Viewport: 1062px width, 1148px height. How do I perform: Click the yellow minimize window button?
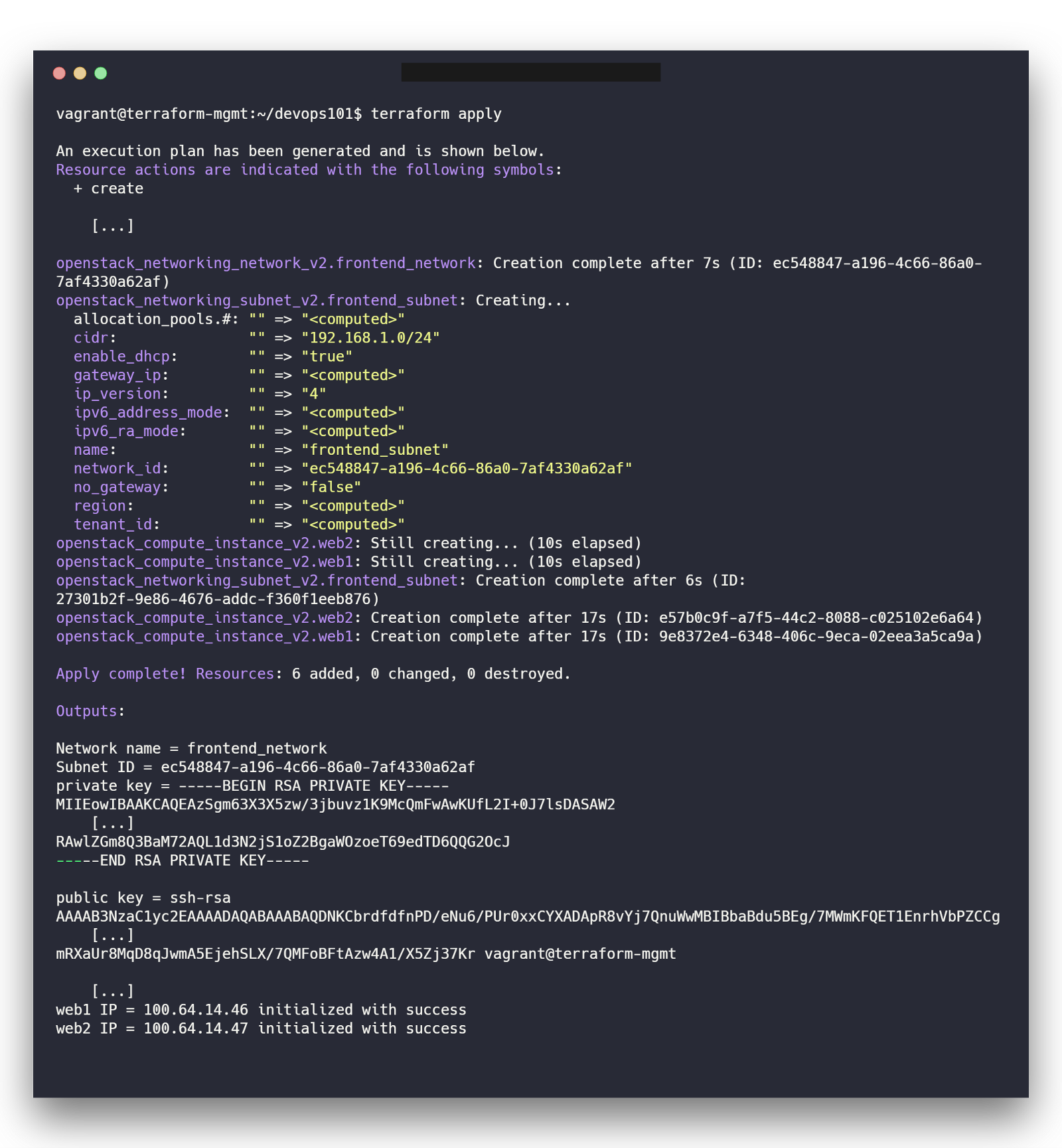point(80,73)
